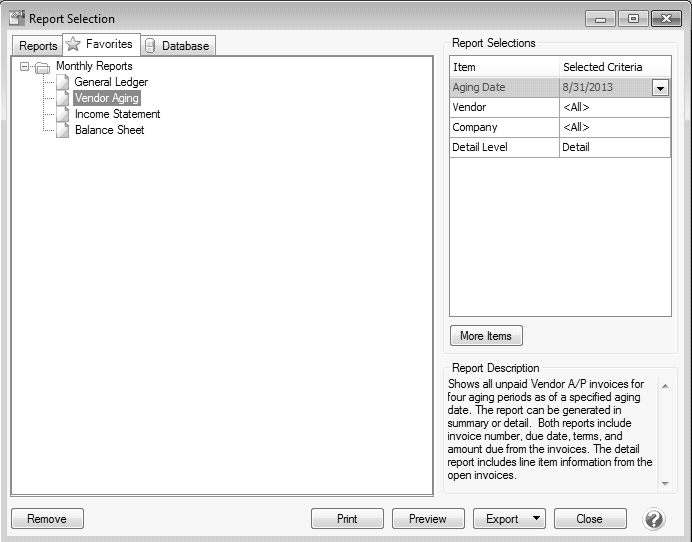Click the Vendor Aging document icon

tap(63, 98)
